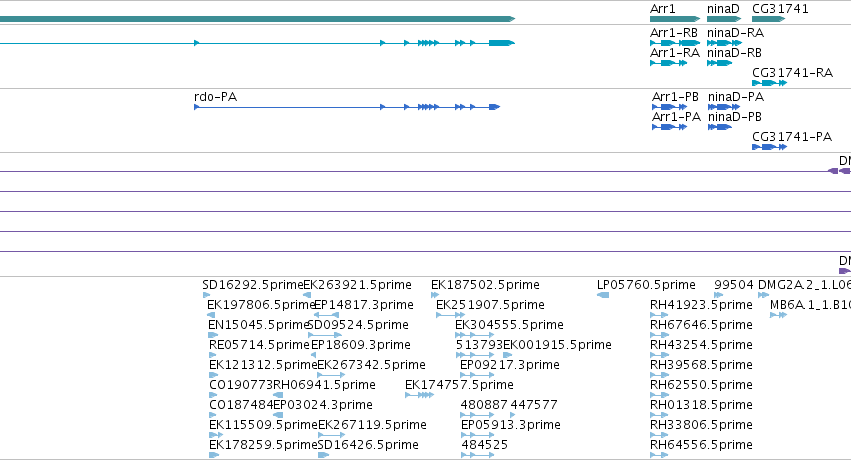Select EST RH33806.5prime
Image resolution: width=851 pixels, height=460 pixels.
point(701,425)
